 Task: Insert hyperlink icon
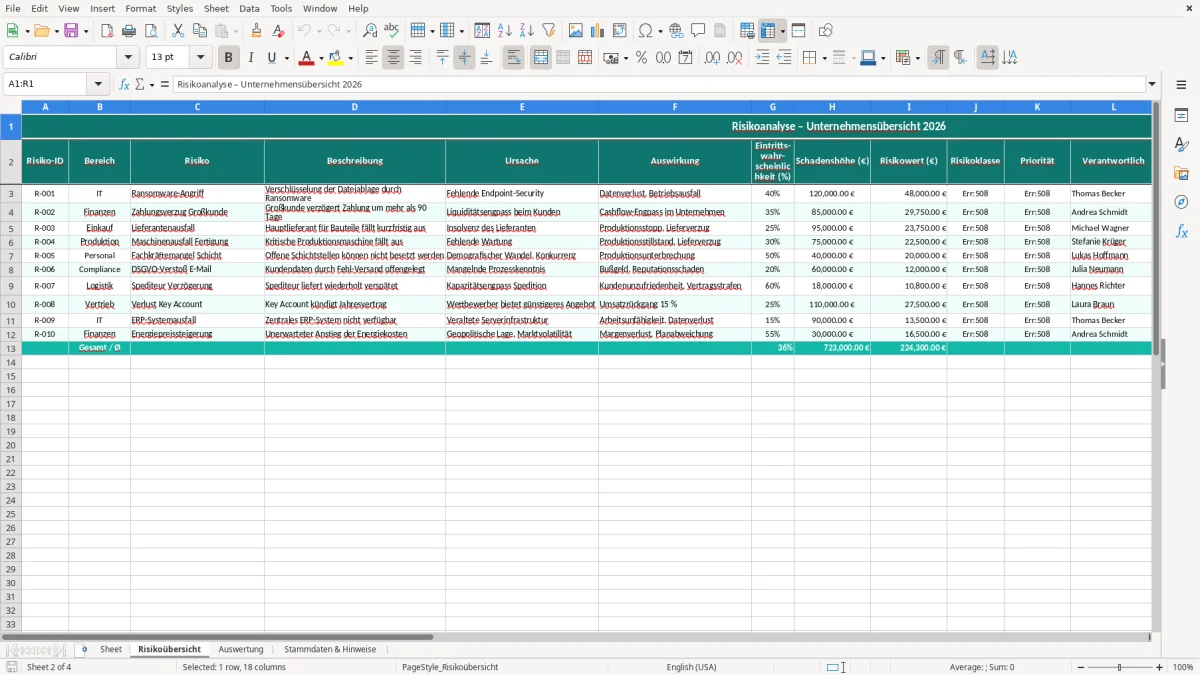pyautogui.click(x=676, y=31)
